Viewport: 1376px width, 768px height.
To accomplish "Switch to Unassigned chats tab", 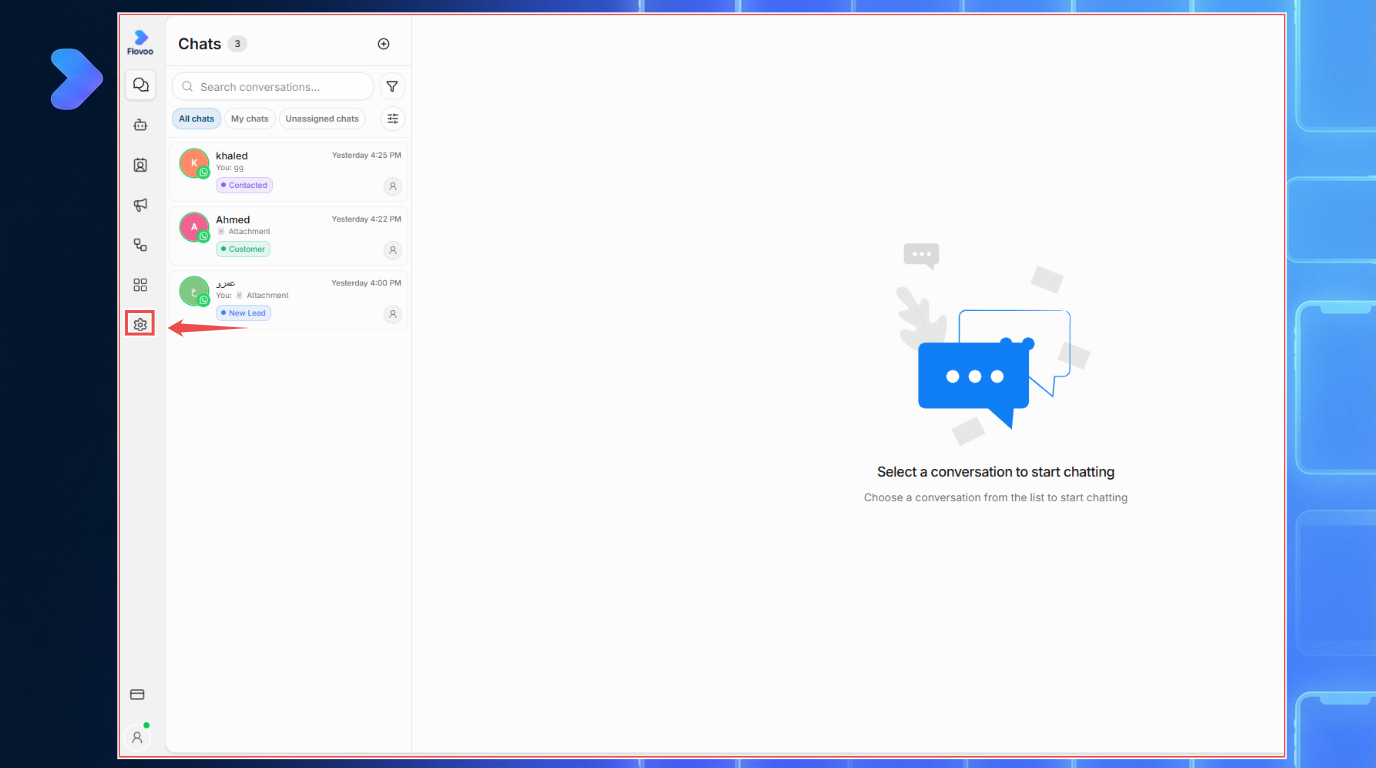I will pyautogui.click(x=322, y=119).
